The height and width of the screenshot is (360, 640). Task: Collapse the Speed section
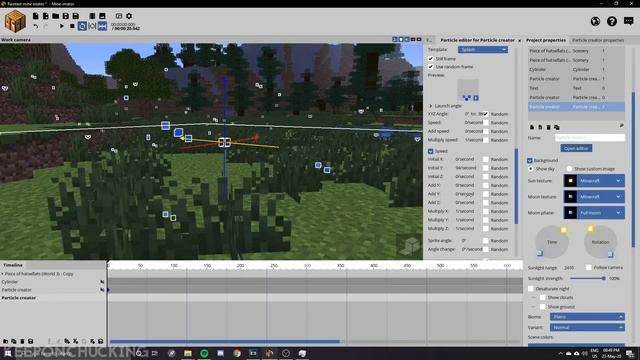tap(431, 151)
